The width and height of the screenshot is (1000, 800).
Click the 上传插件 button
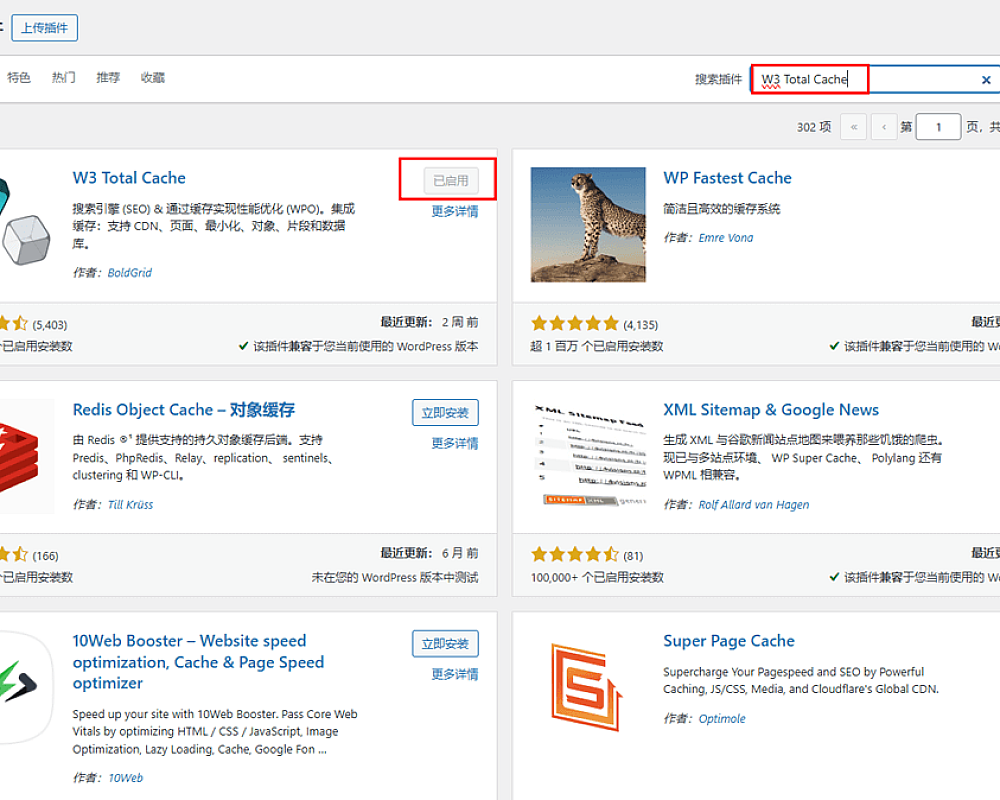coord(48,28)
